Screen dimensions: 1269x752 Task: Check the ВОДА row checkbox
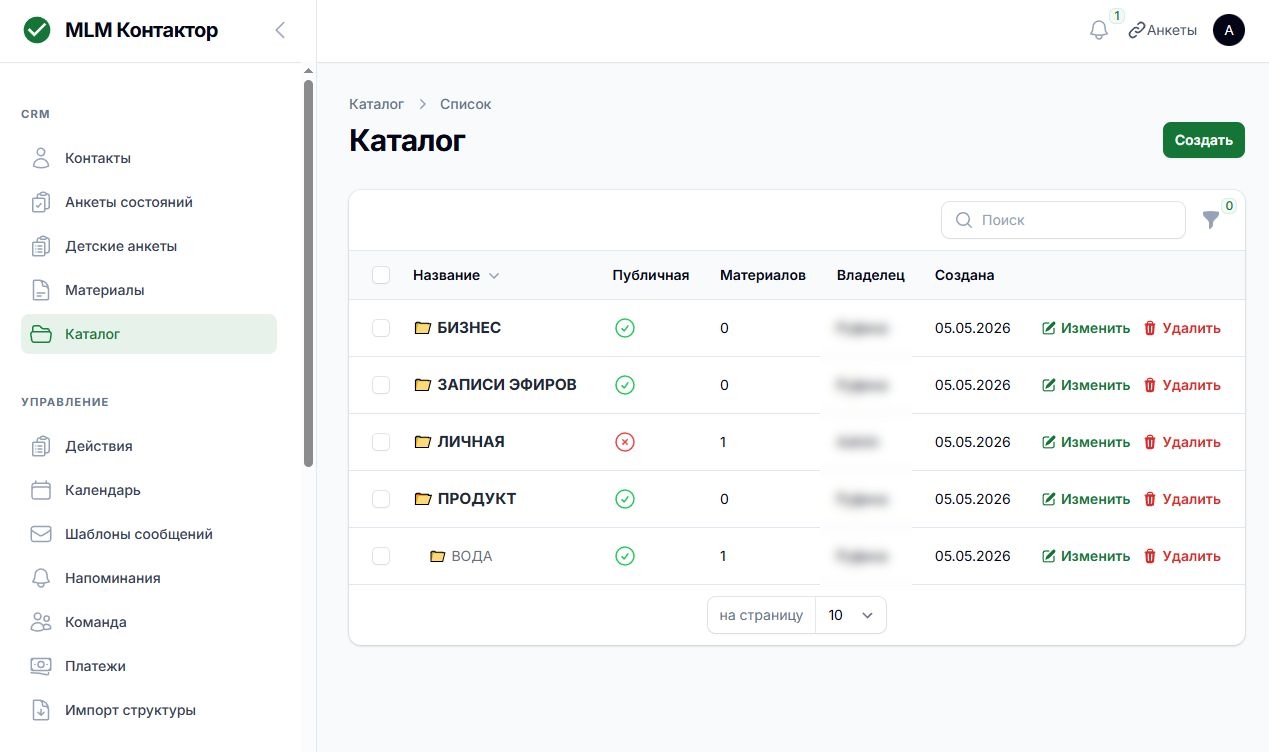[381, 556]
